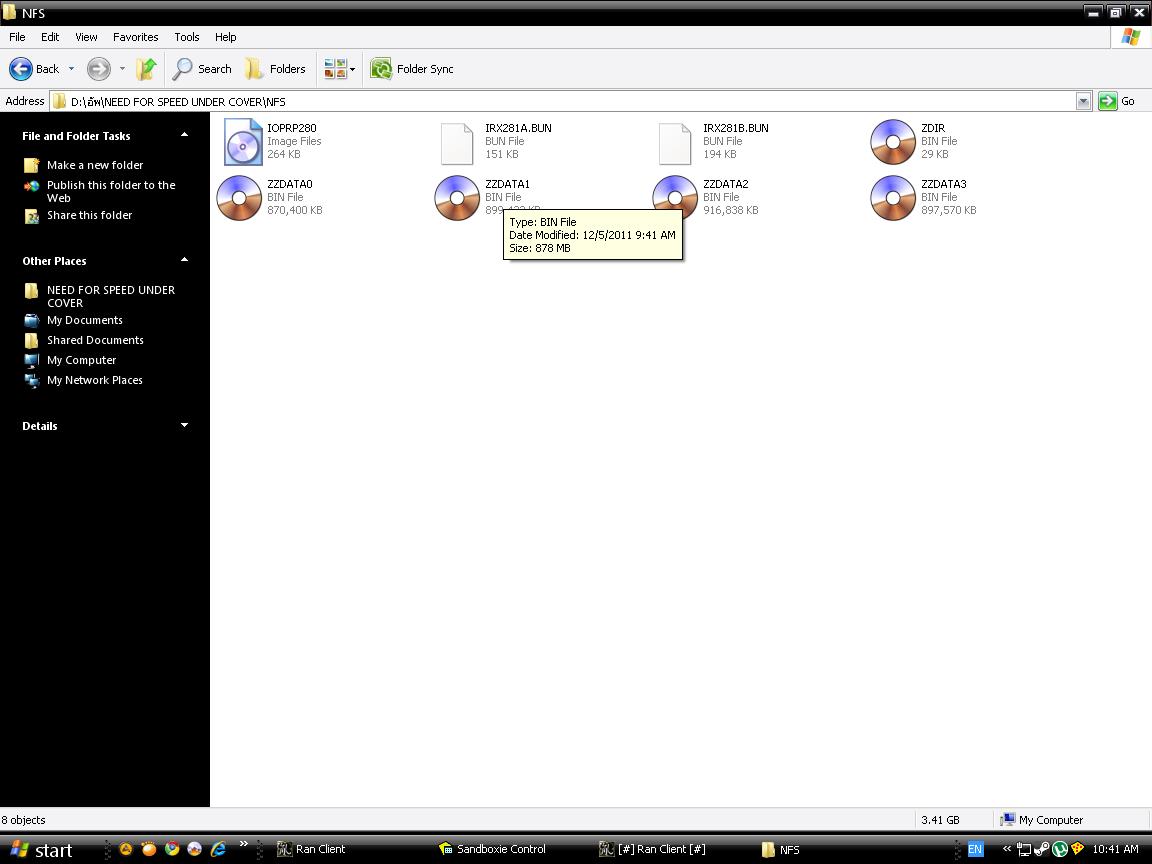The height and width of the screenshot is (864, 1152).
Task: Open the Tools menu
Action: click(x=187, y=37)
